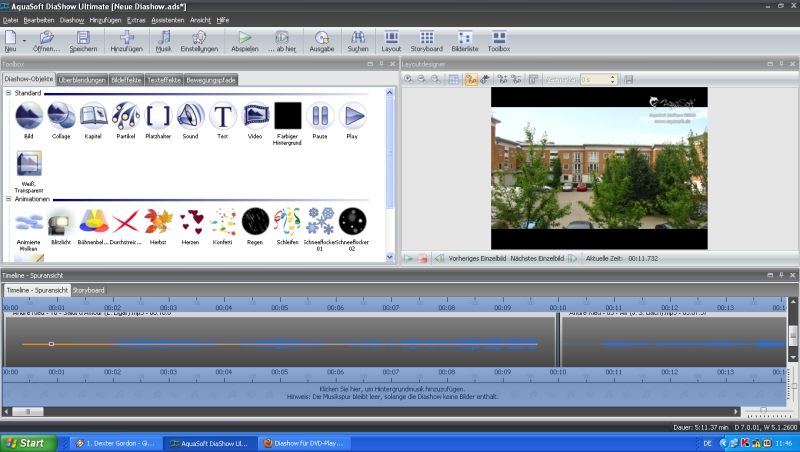Select the Konfetti animation icon
800x452 pixels.
[x=223, y=220]
